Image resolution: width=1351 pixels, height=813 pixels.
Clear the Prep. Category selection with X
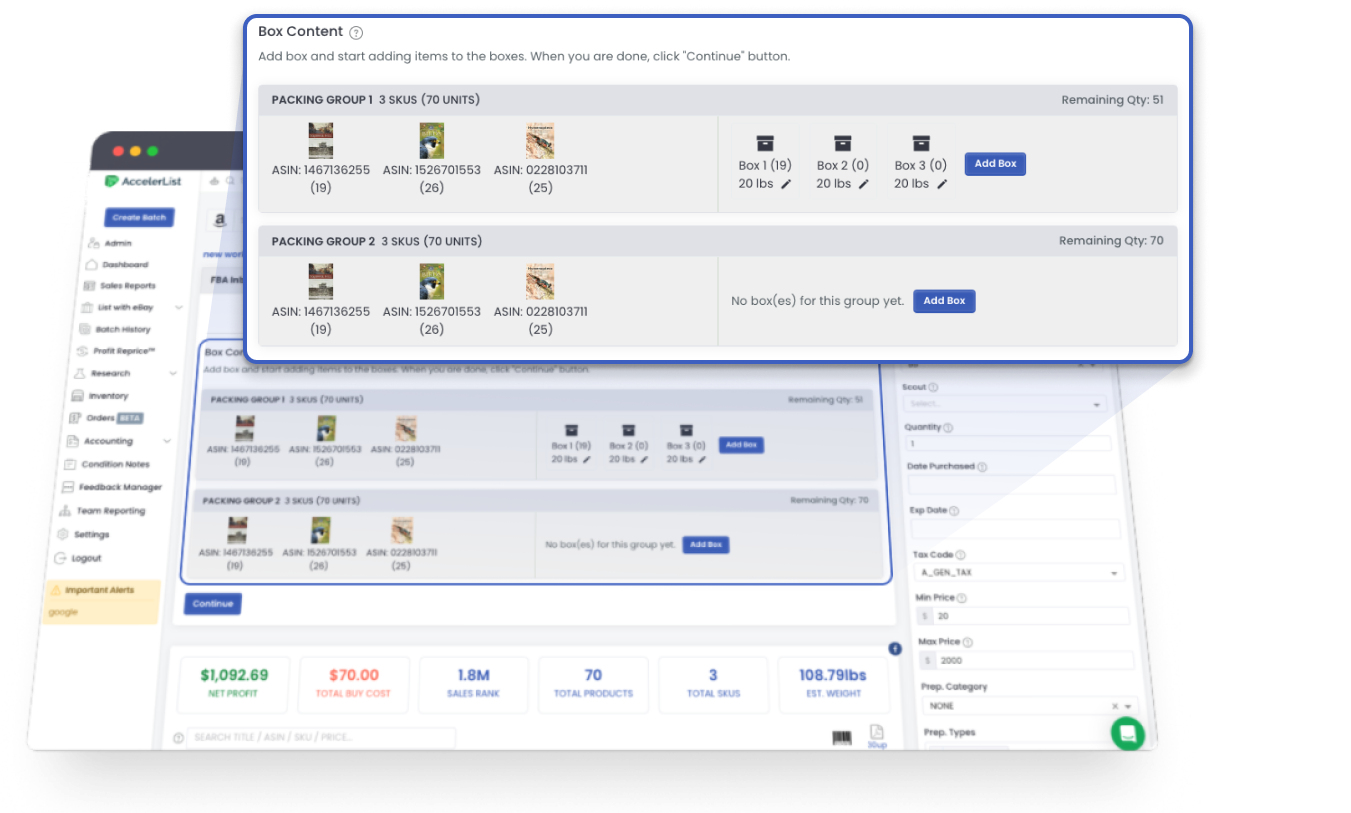pos(1114,706)
